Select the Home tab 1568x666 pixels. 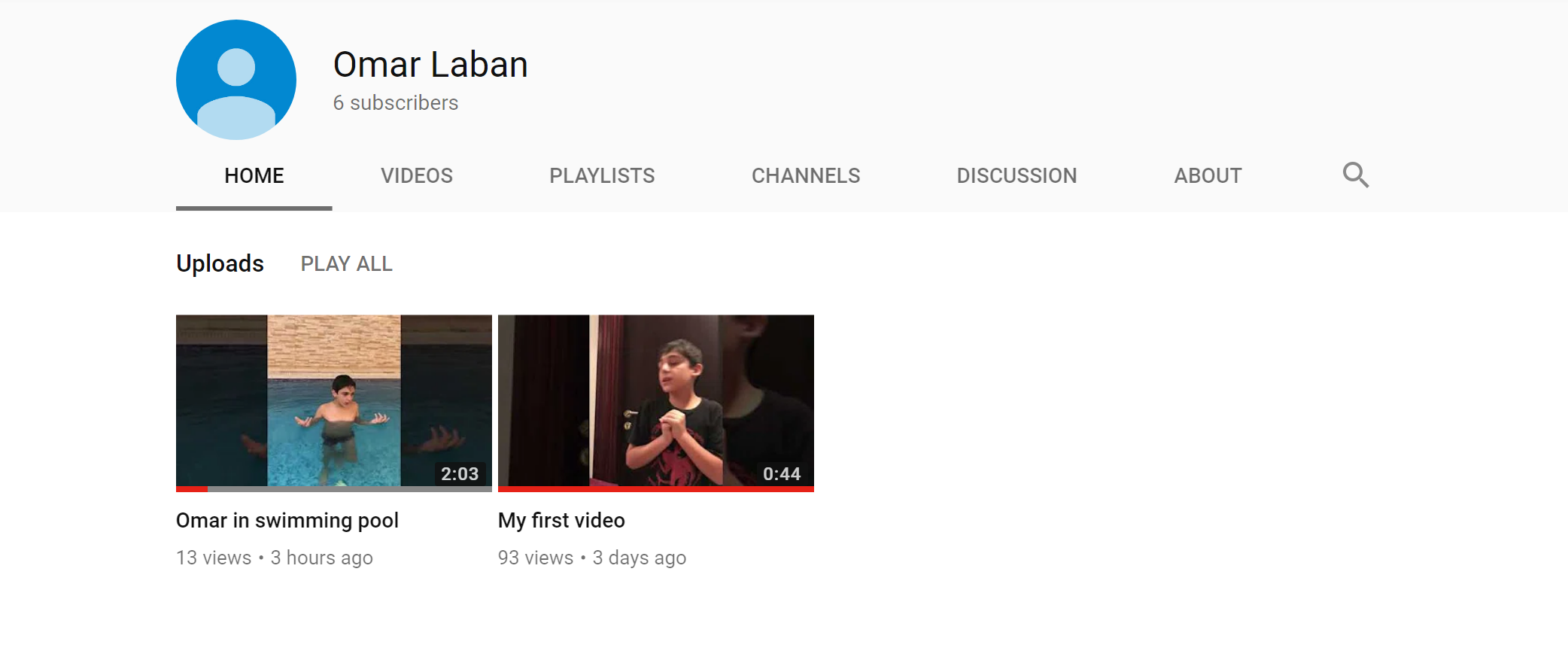click(x=254, y=175)
